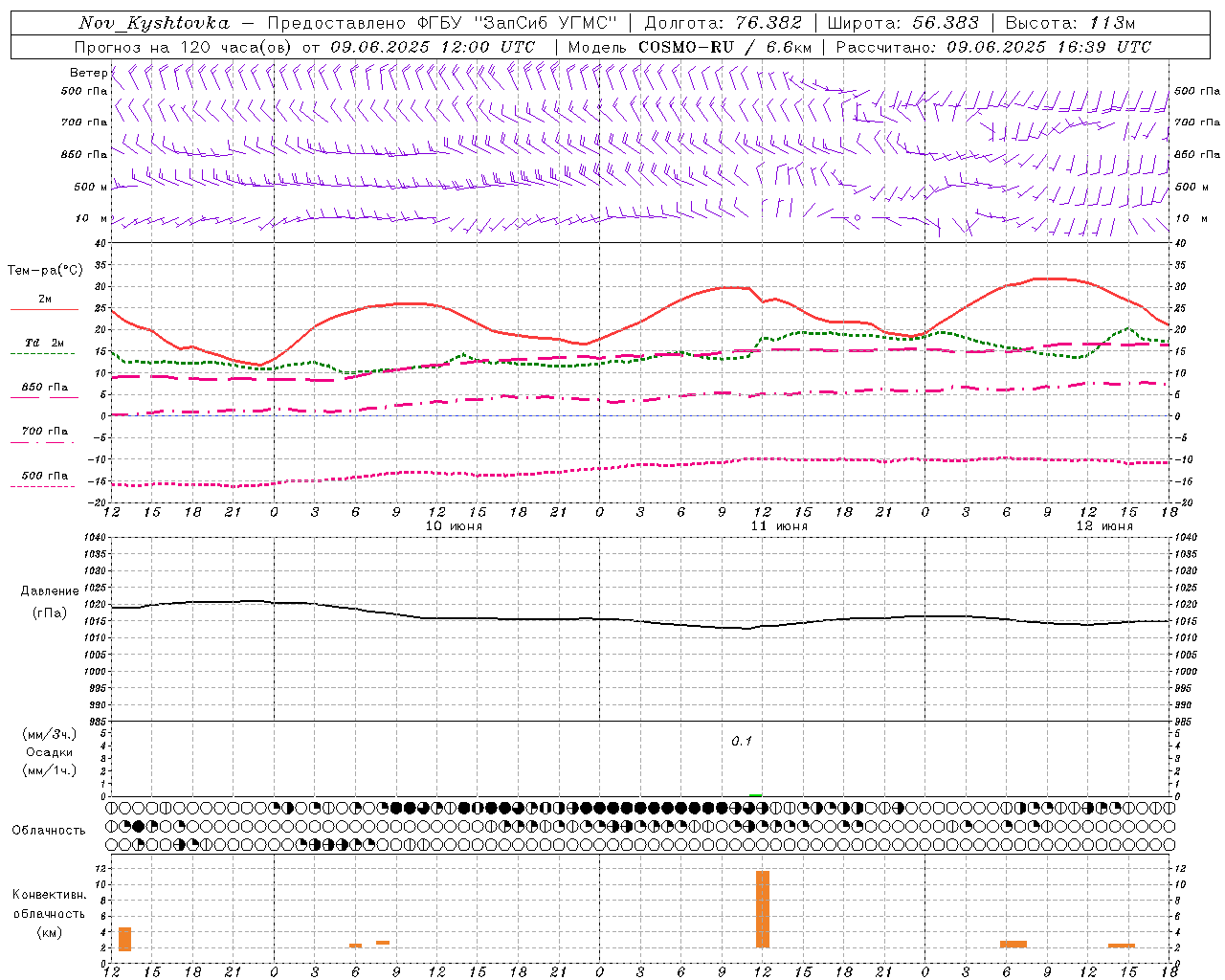Image resolution: width=1225 pixels, height=980 pixels.
Task: Click the first orange convective bar on 9 June
Action: [124, 939]
